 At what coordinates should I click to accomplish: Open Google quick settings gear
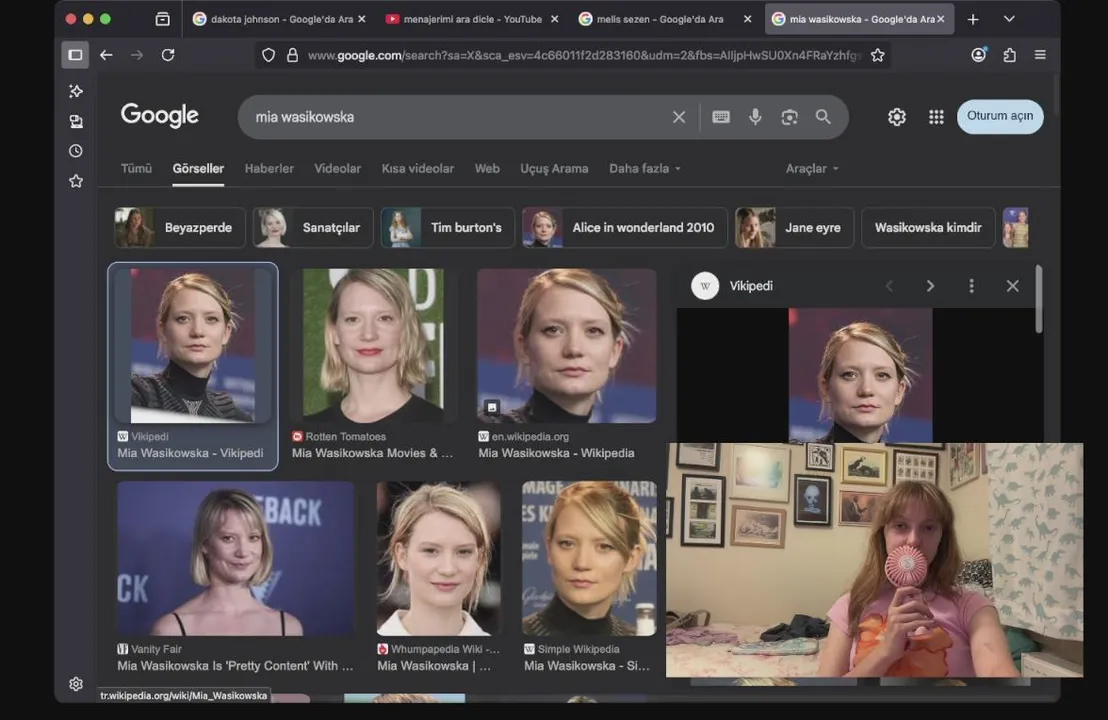(897, 117)
